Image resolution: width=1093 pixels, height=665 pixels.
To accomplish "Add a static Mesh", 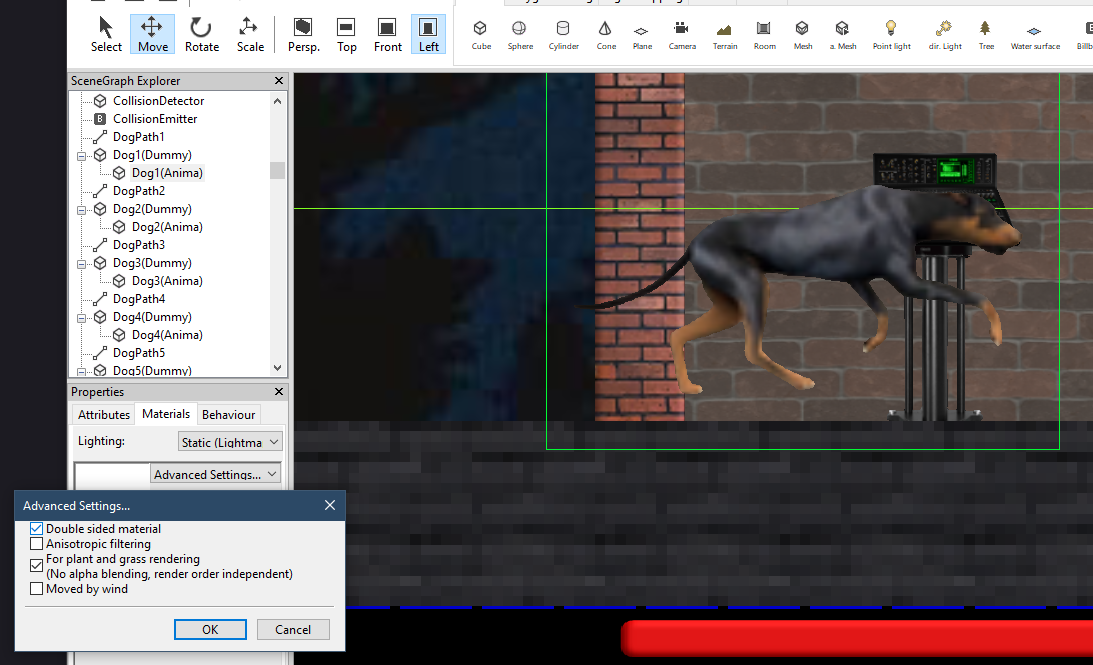I will (802, 35).
